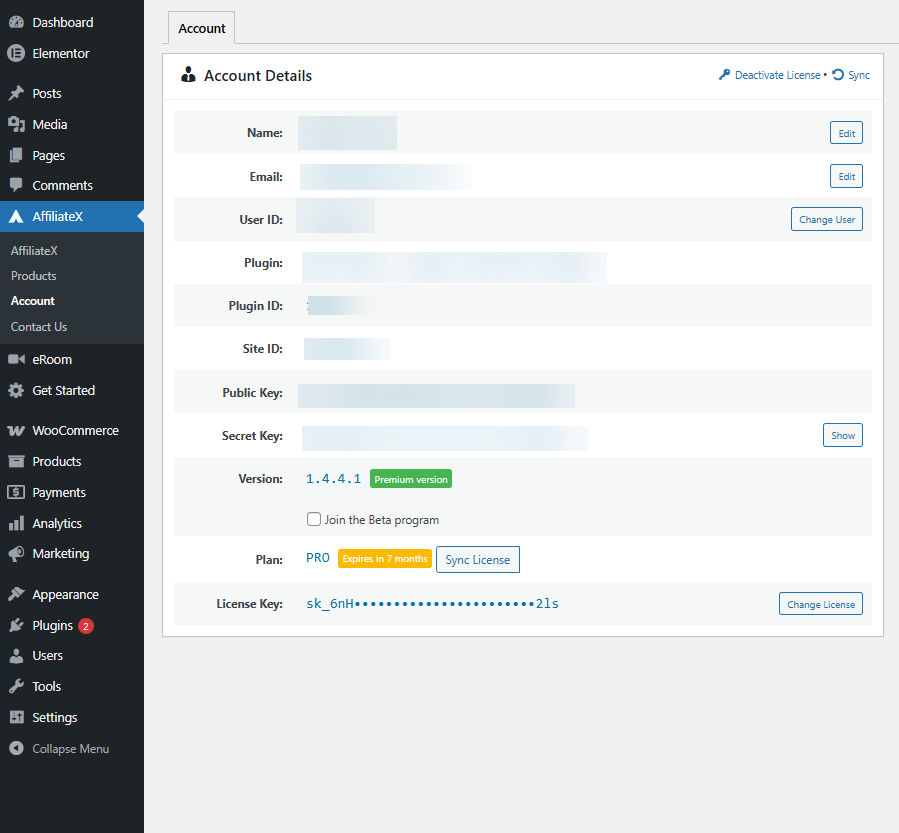This screenshot has height=833, width=899.
Task: Click the Payments dollar icon
Action: [x=16, y=492]
